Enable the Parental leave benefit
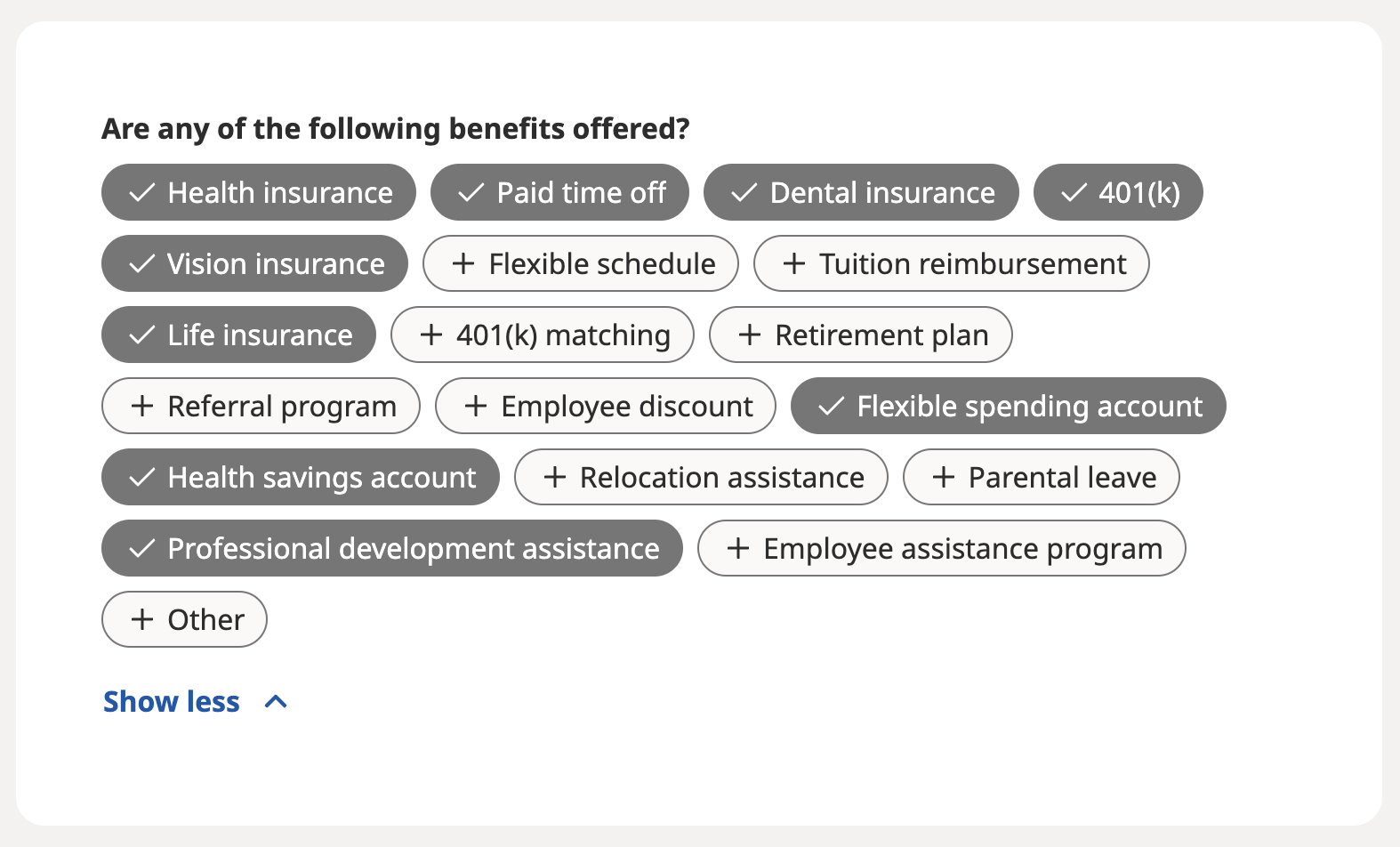 point(1041,477)
